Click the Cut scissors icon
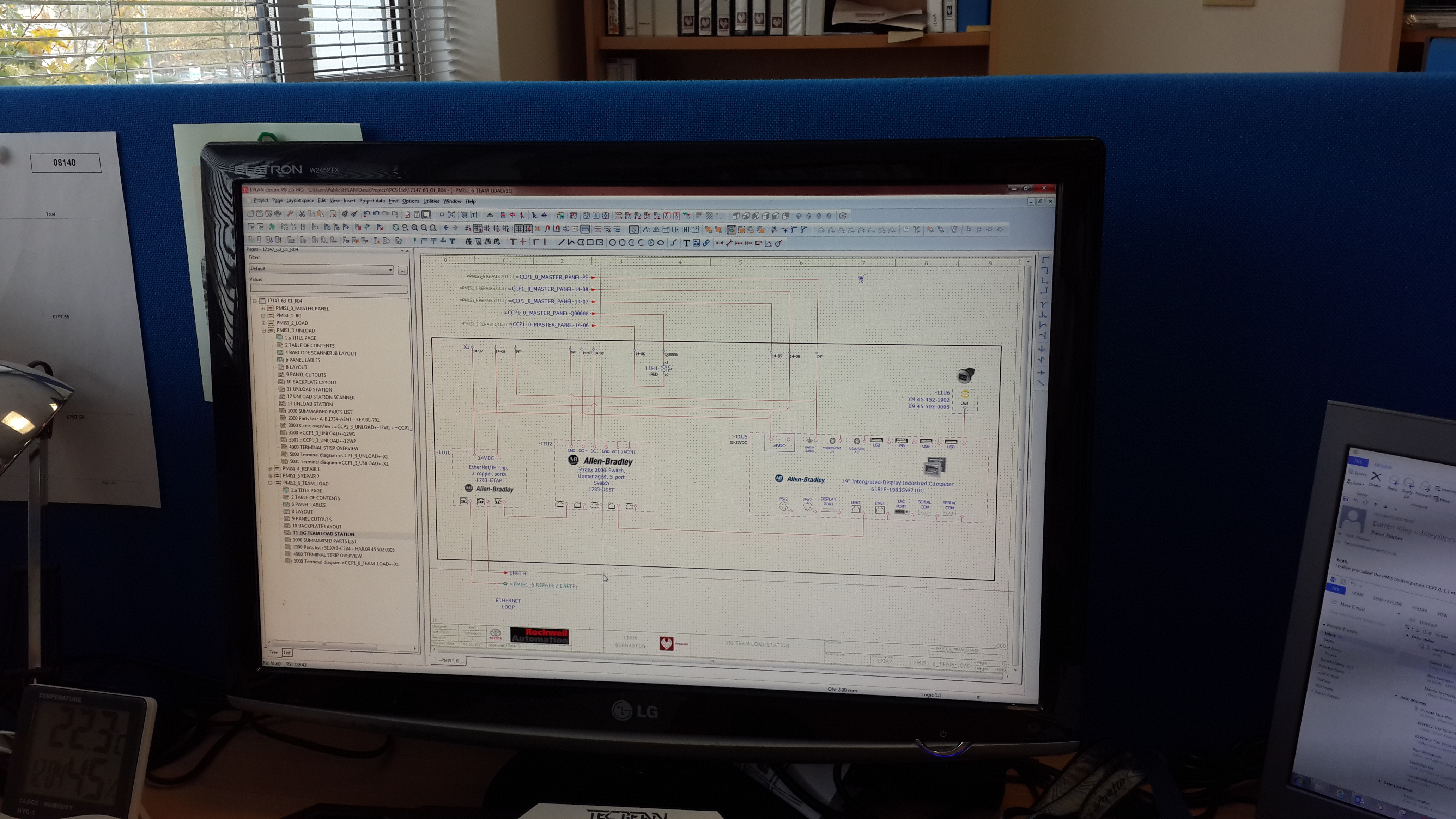Image resolution: width=1456 pixels, height=819 pixels. click(302, 214)
